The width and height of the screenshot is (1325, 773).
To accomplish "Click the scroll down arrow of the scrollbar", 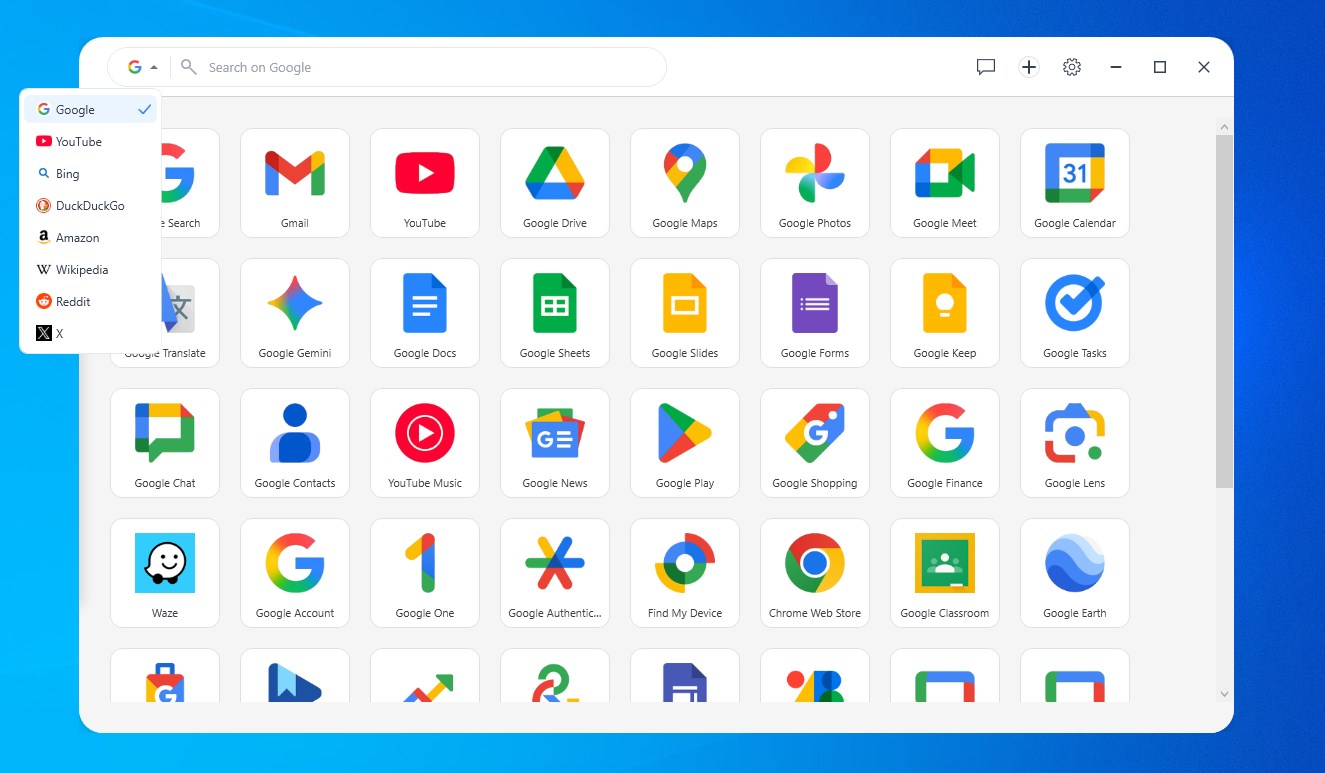I will click(1224, 693).
